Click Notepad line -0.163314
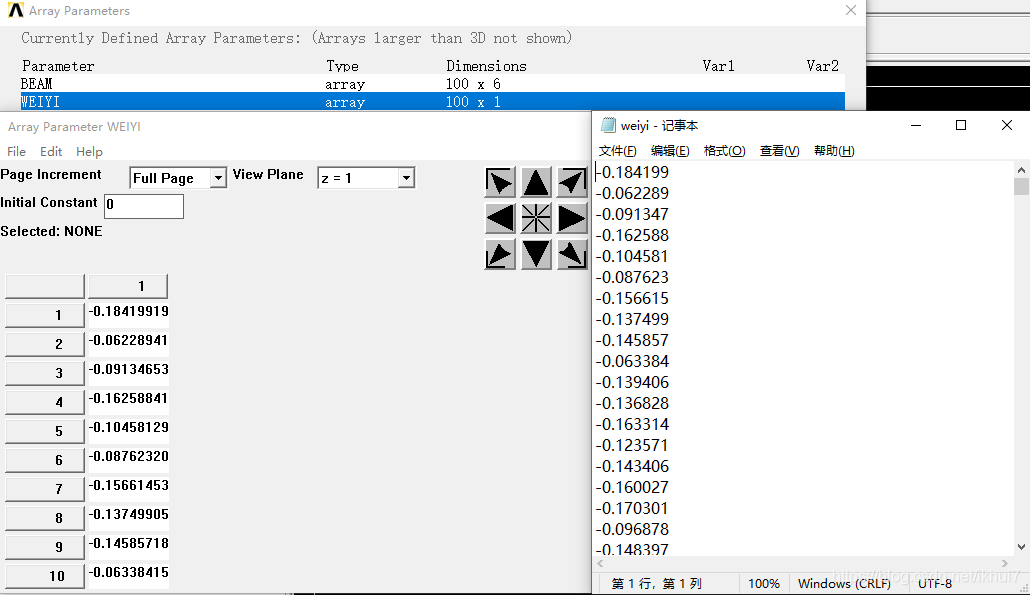The image size is (1030, 595). coord(632,424)
